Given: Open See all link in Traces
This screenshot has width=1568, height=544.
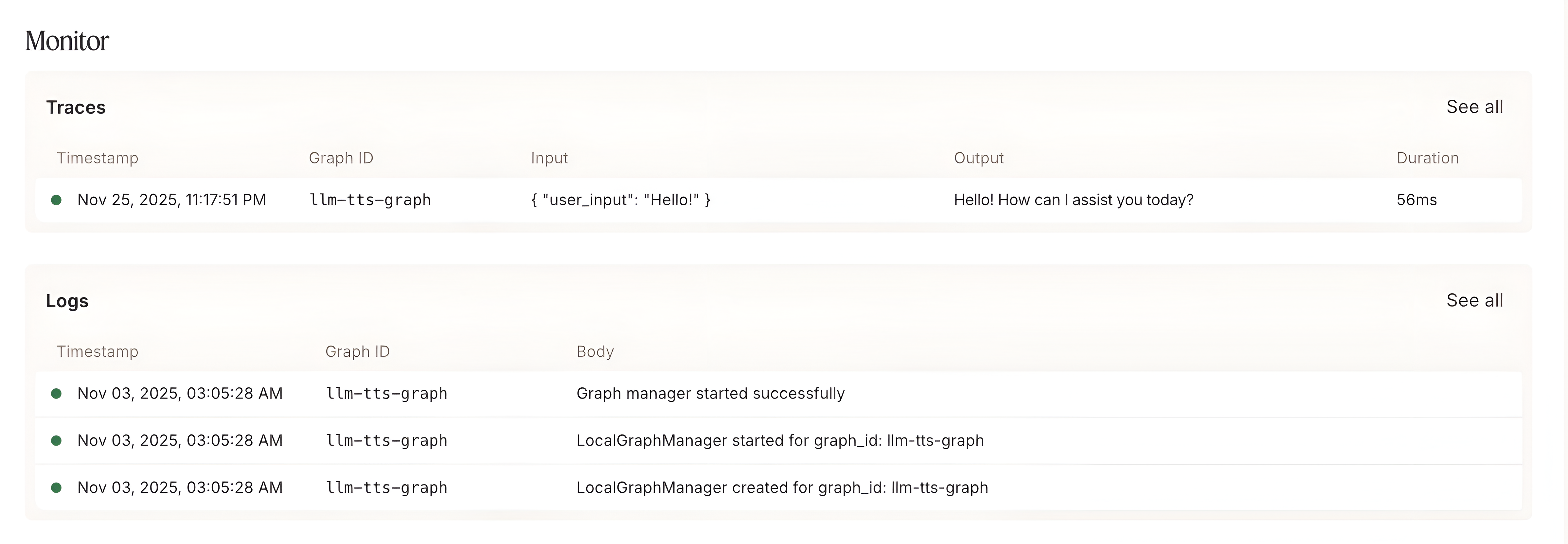Looking at the screenshot, I should pyautogui.click(x=1474, y=107).
